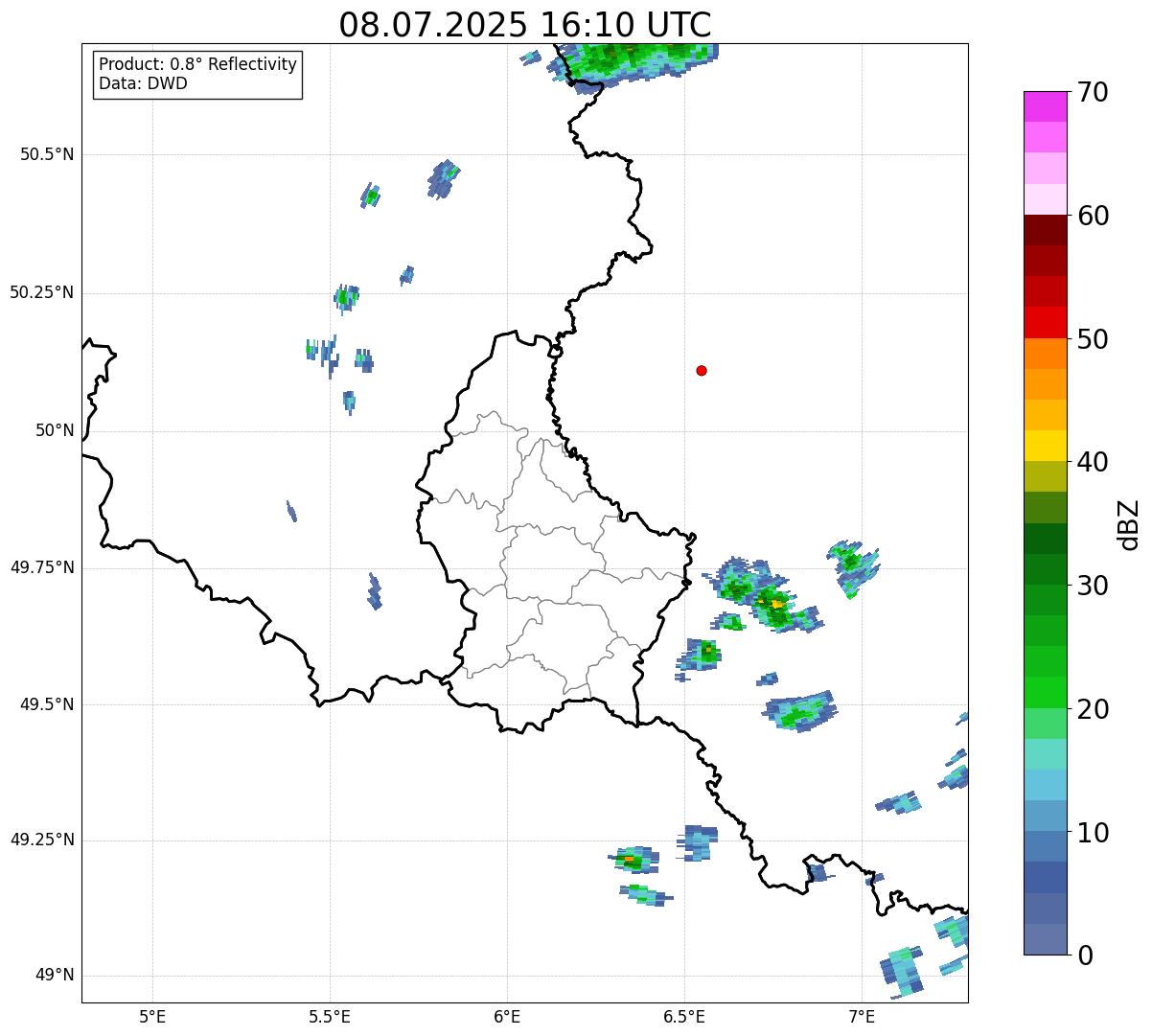Select the Data: DWD label

(143, 83)
